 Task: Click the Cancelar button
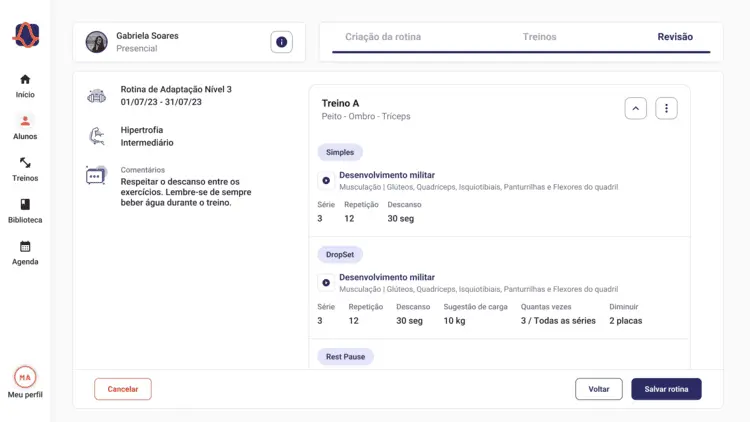click(x=123, y=389)
